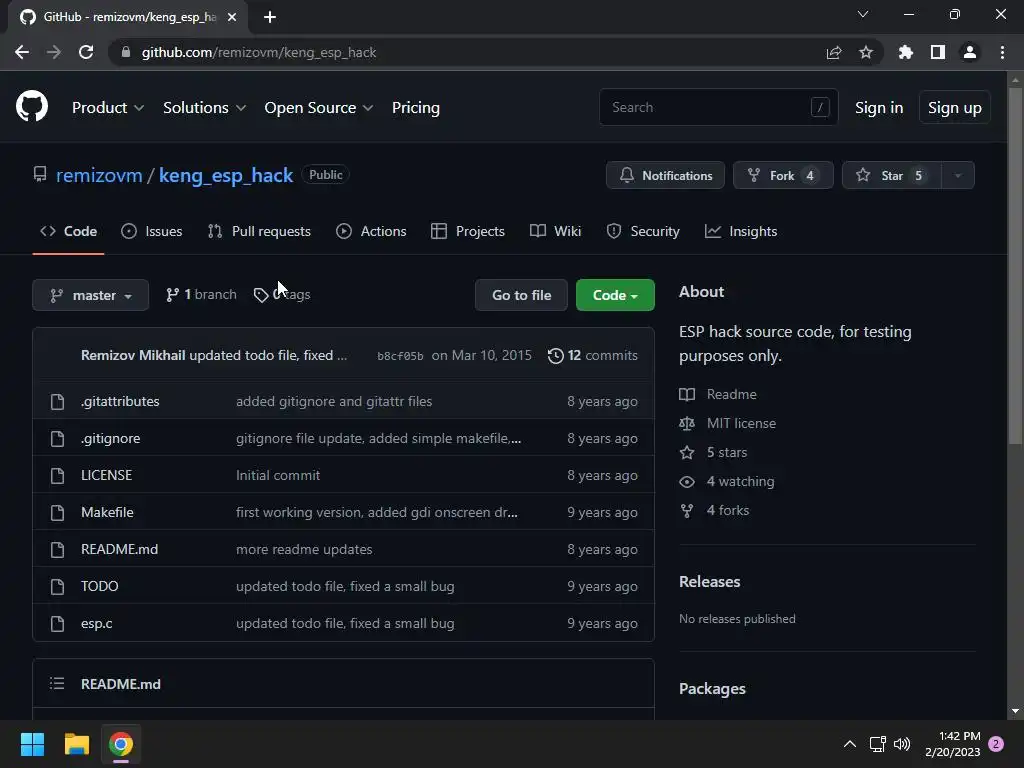Open commit hash b8cf05b

click(400, 356)
